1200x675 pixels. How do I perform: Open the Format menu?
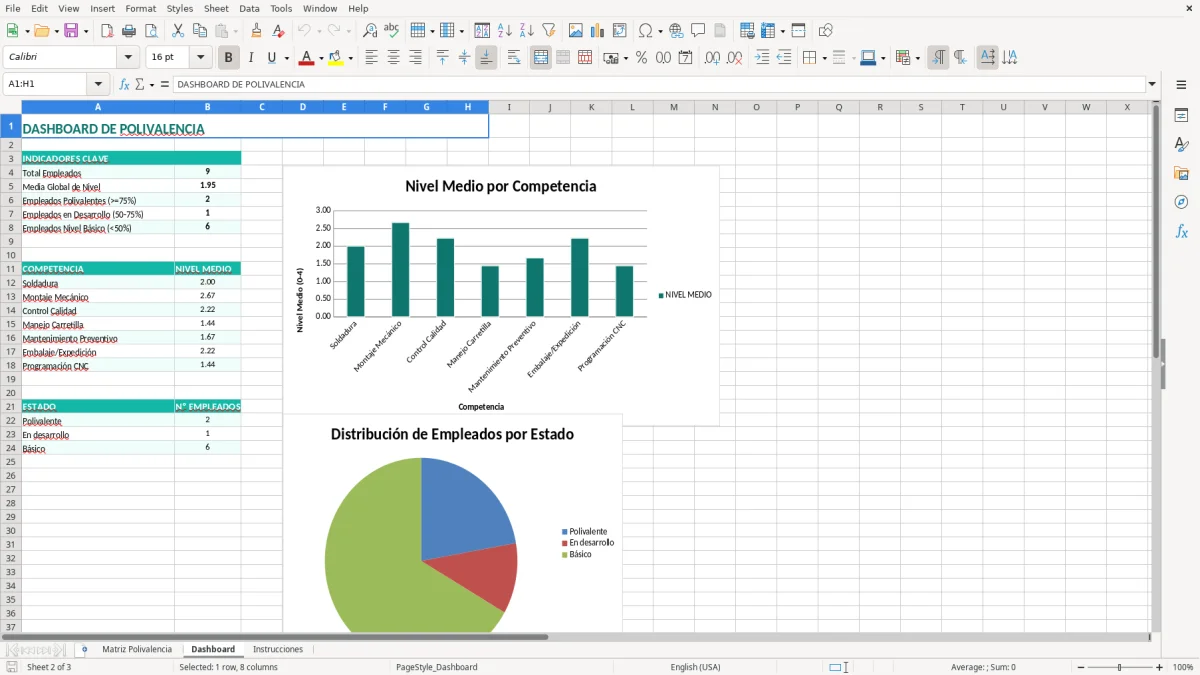click(x=140, y=8)
